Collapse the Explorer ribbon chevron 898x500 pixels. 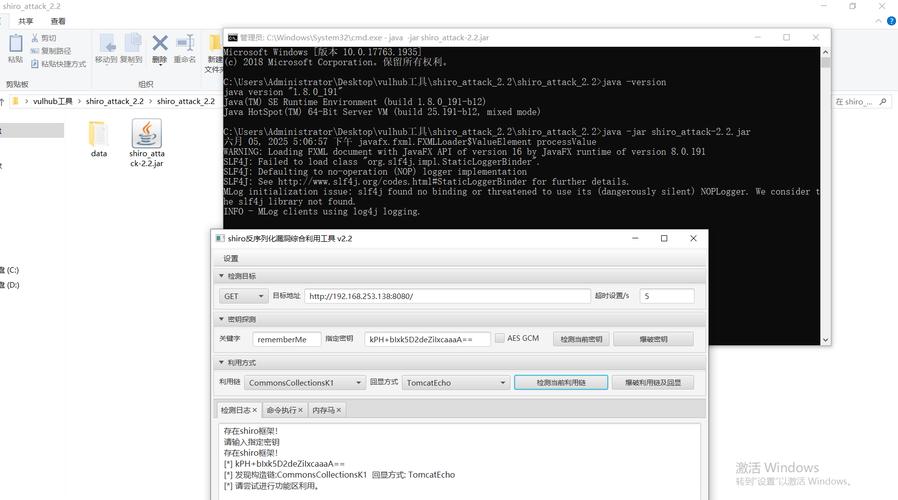click(878, 21)
